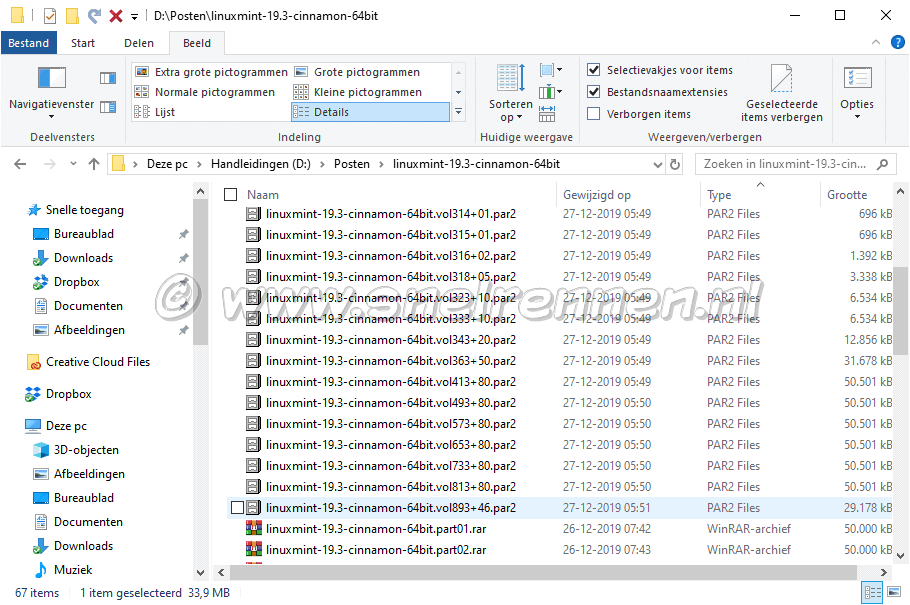Switch to the Start ribbon tab
This screenshot has height=605, width=910.
click(x=83, y=43)
